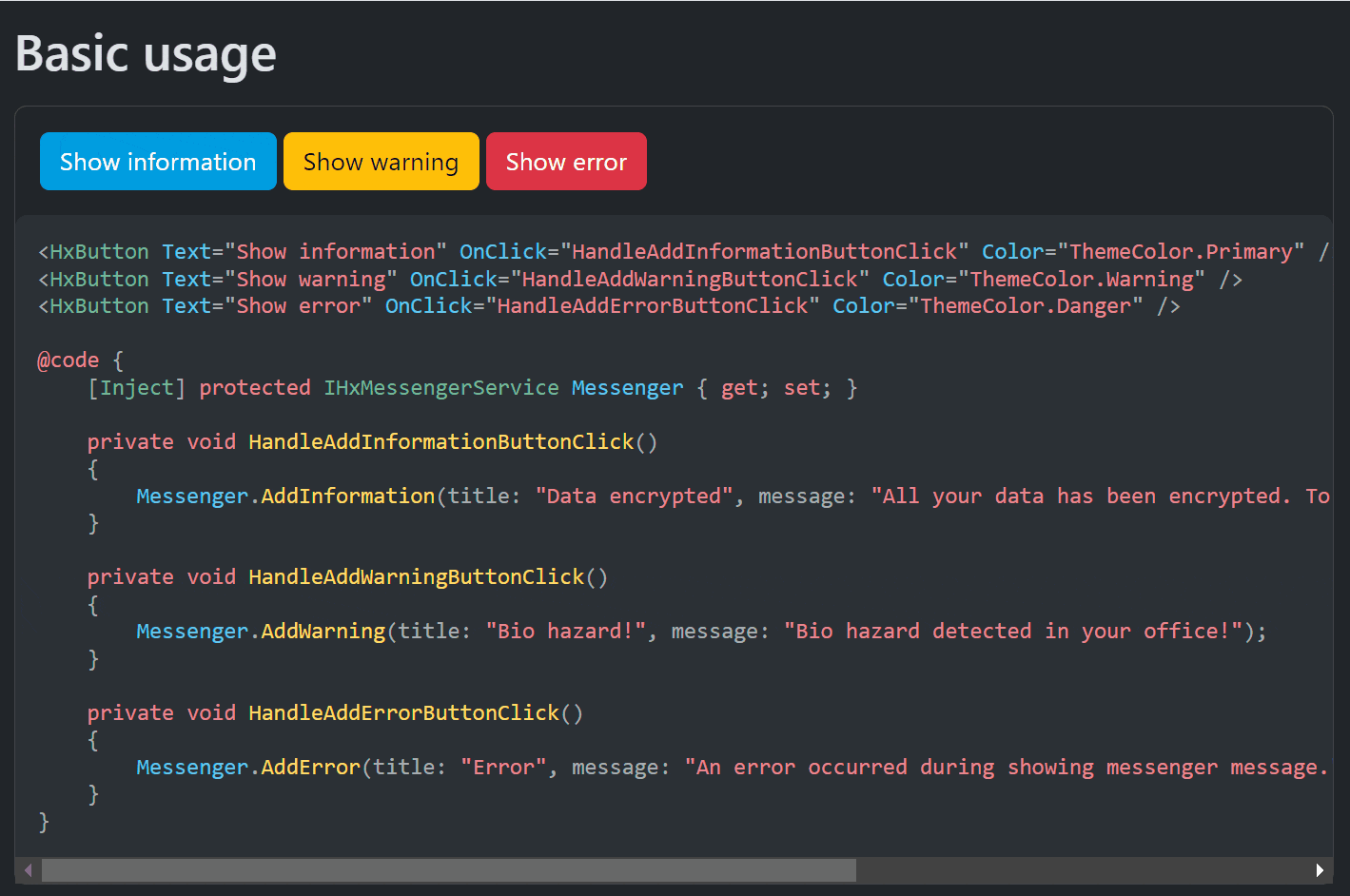Click the Messenger.AddWarning call

(261, 632)
